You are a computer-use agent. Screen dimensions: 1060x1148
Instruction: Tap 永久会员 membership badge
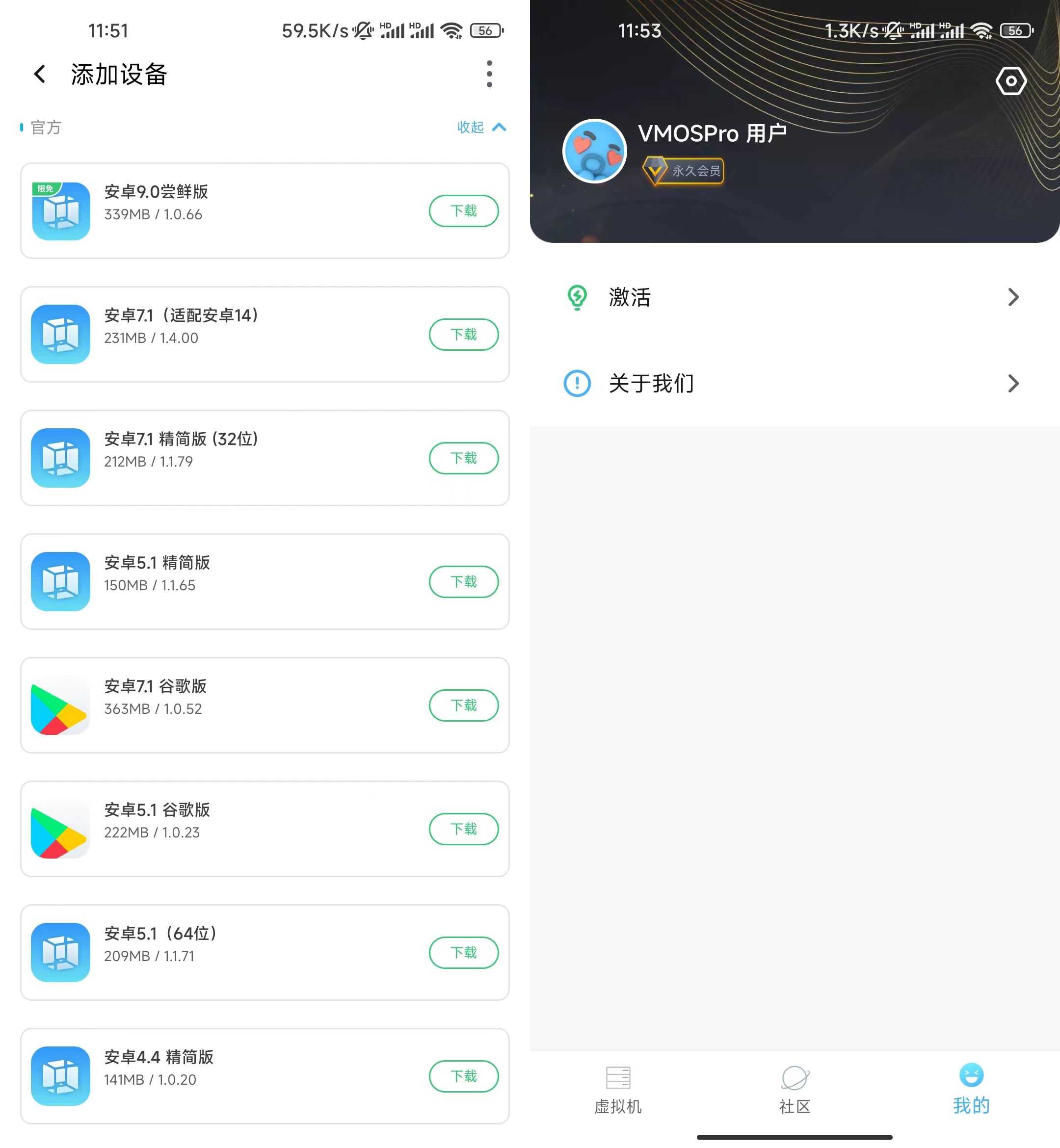pyautogui.click(x=684, y=170)
